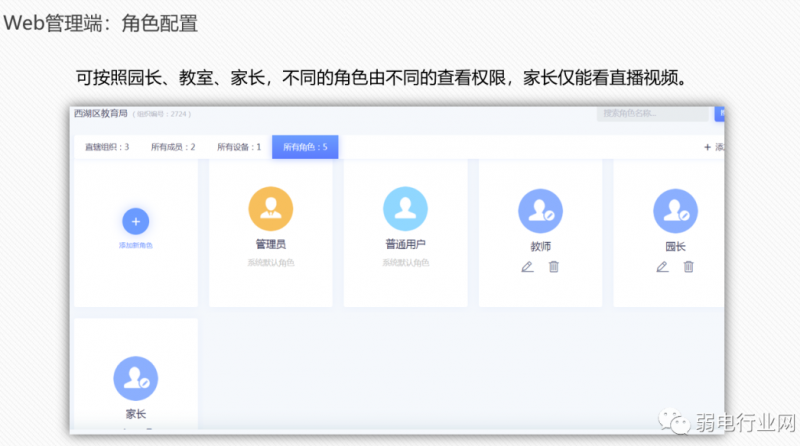Switch to the 直辖组织 tab
This screenshot has width=800, height=446.
click(x=106, y=147)
